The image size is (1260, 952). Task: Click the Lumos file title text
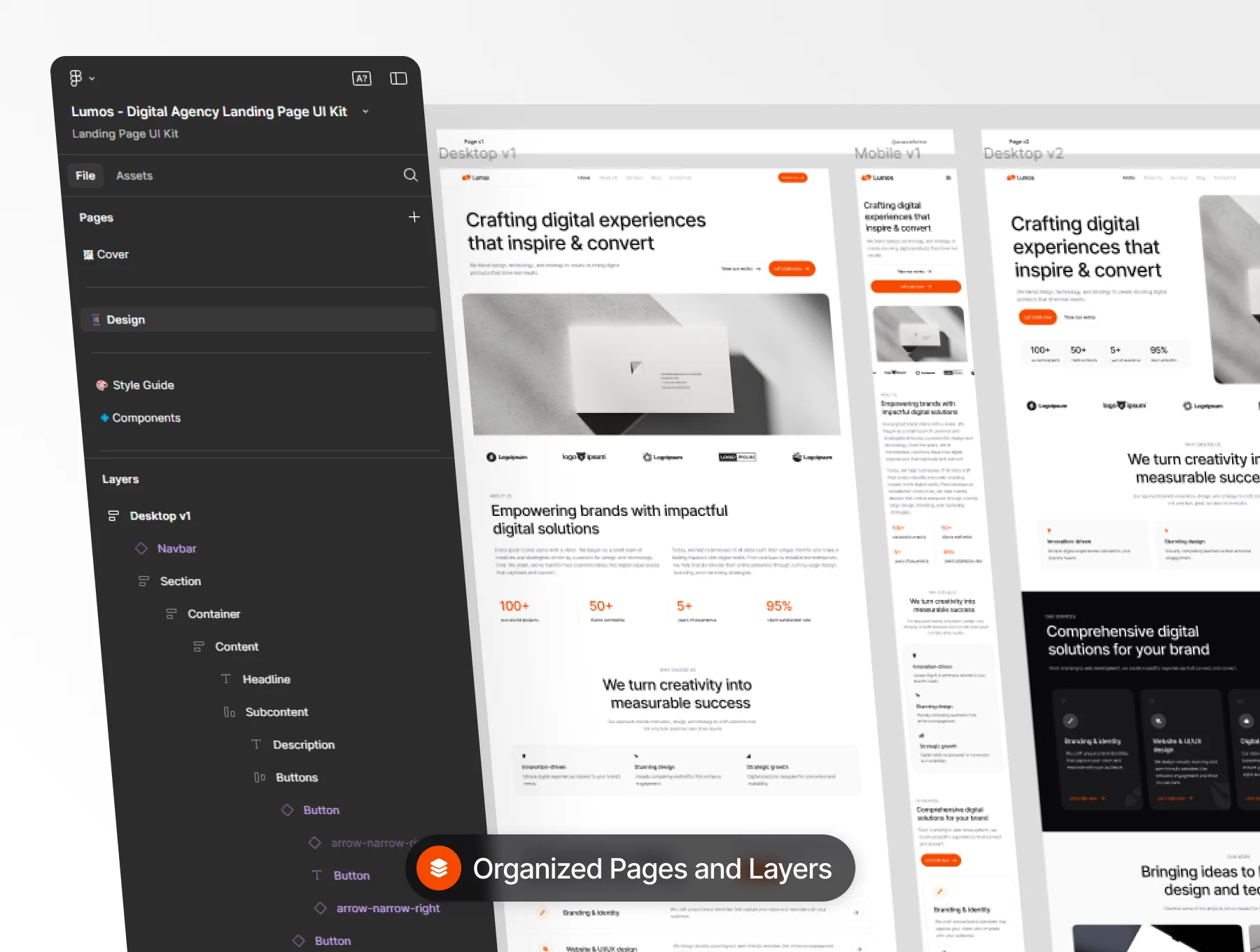pos(209,112)
